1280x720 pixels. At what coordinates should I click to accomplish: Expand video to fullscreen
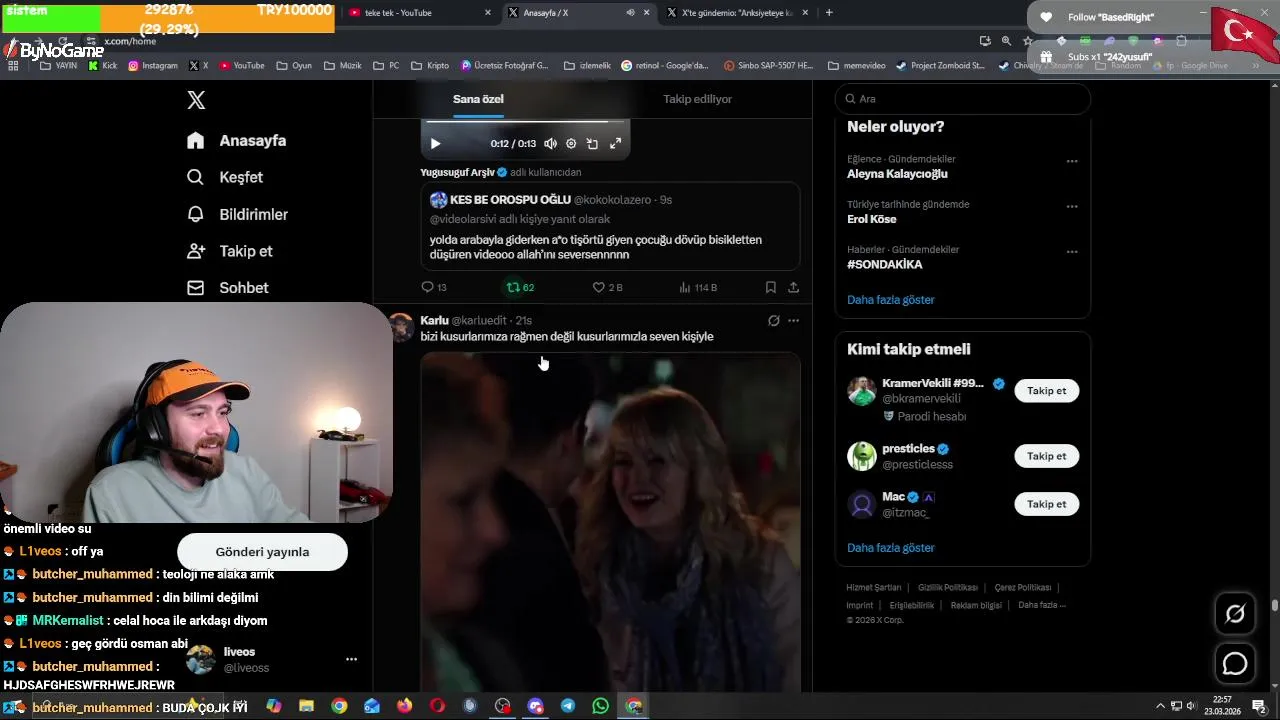pos(615,144)
